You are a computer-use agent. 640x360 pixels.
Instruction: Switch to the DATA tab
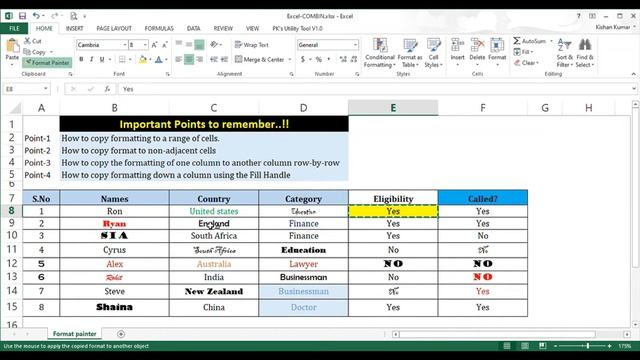pos(193,28)
